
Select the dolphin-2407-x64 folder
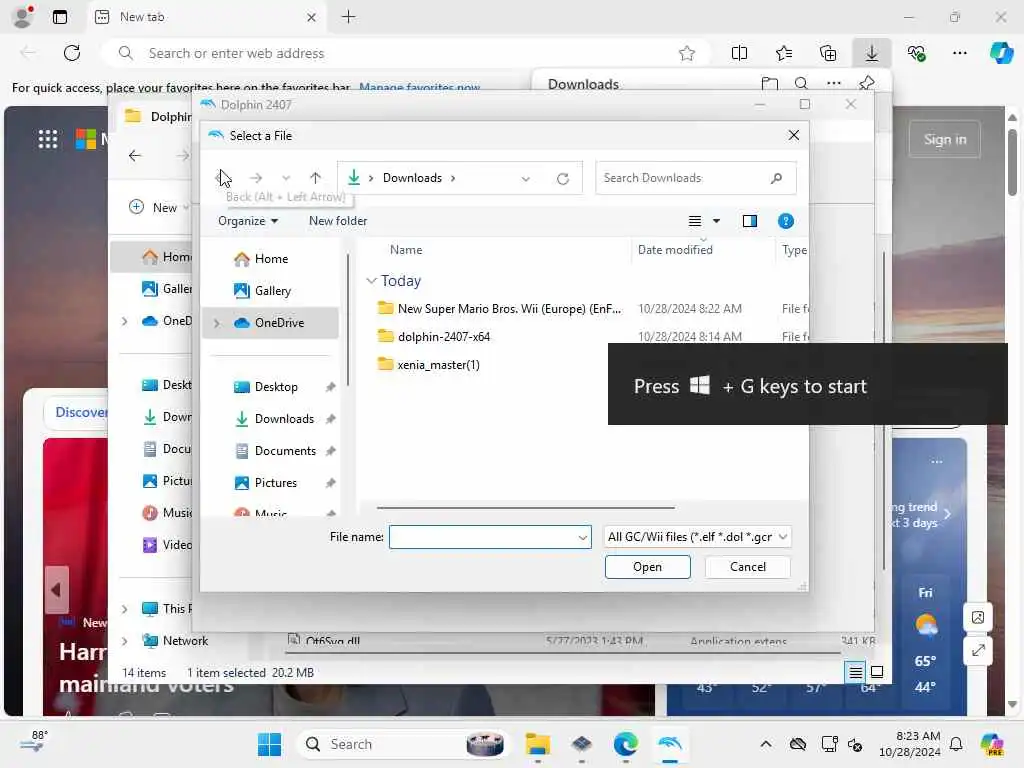coord(443,336)
